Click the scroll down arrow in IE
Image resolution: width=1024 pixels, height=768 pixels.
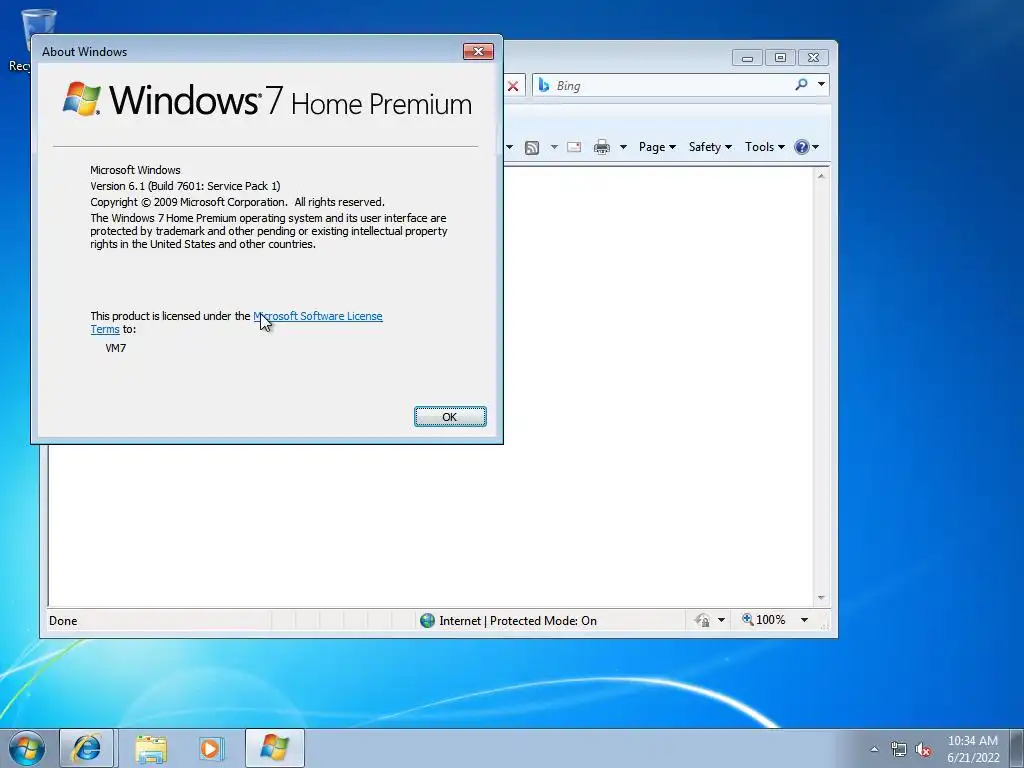(x=822, y=598)
